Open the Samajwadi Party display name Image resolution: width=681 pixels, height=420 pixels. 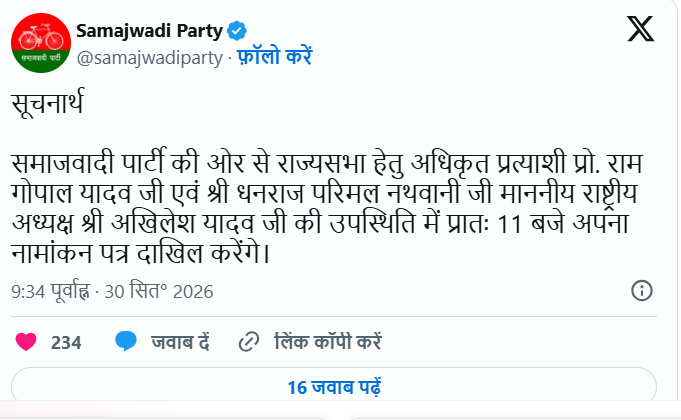click(x=149, y=31)
